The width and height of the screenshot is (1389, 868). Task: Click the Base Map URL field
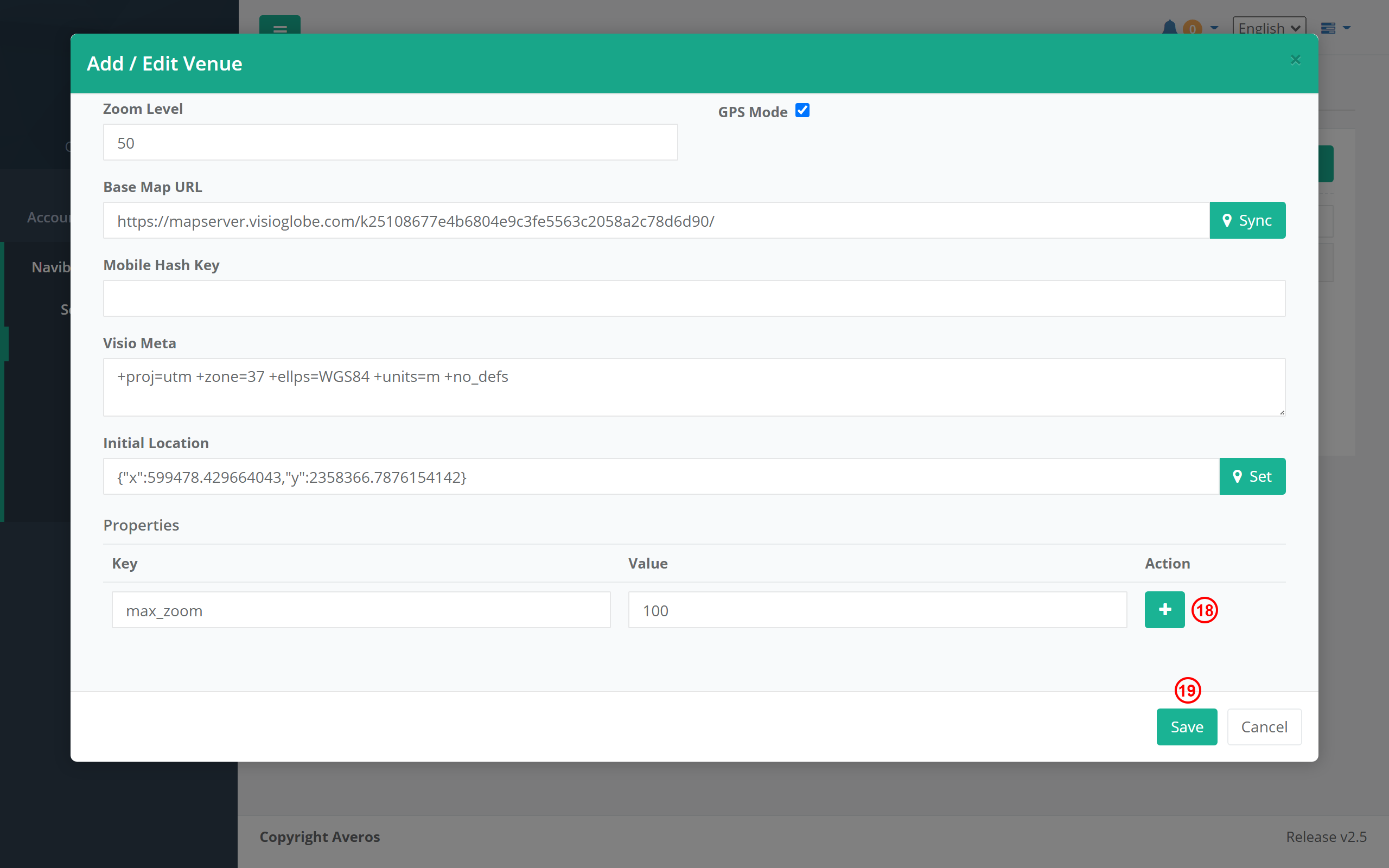(655, 220)
